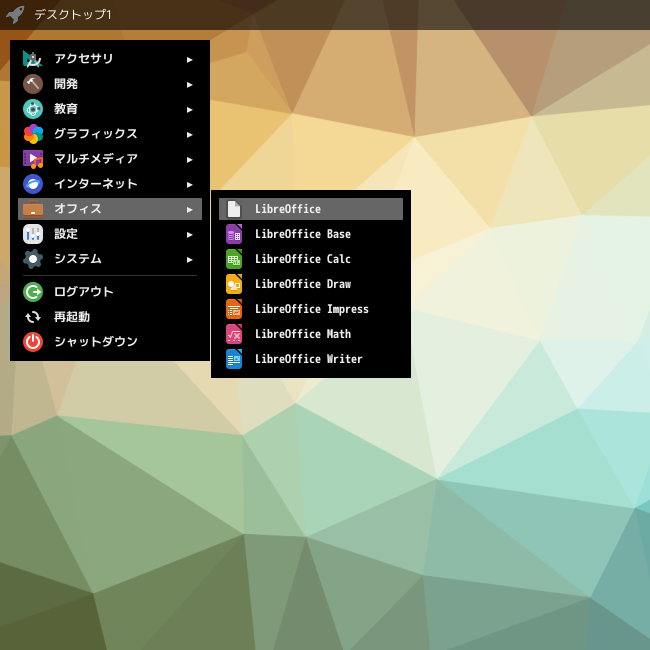
Task: Click the rocket launcher icon in panel
Action: click(x=15, y=15)
